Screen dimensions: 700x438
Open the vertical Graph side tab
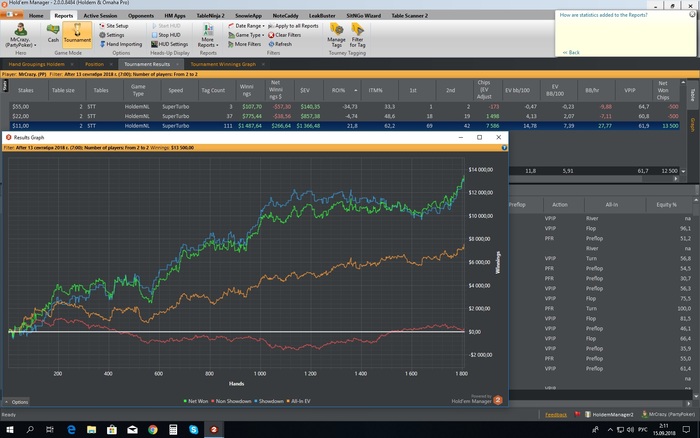[692, 125]
